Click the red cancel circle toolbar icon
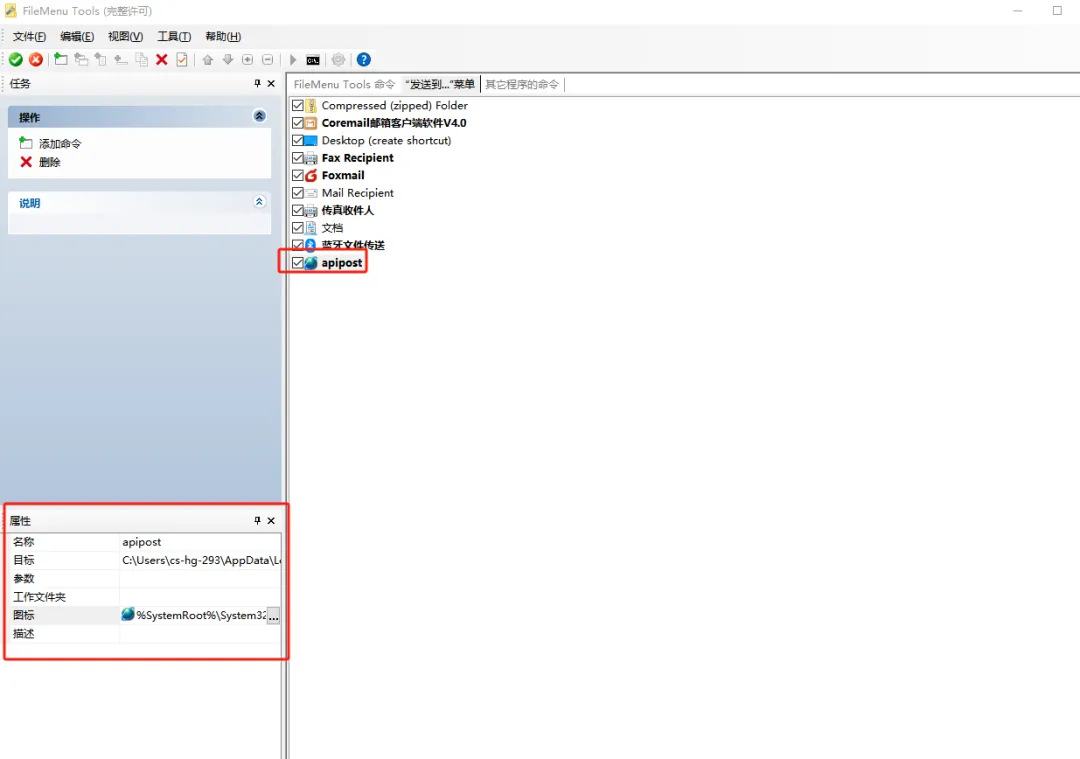This screenshot has height=759, width=1080. (36, 59)
